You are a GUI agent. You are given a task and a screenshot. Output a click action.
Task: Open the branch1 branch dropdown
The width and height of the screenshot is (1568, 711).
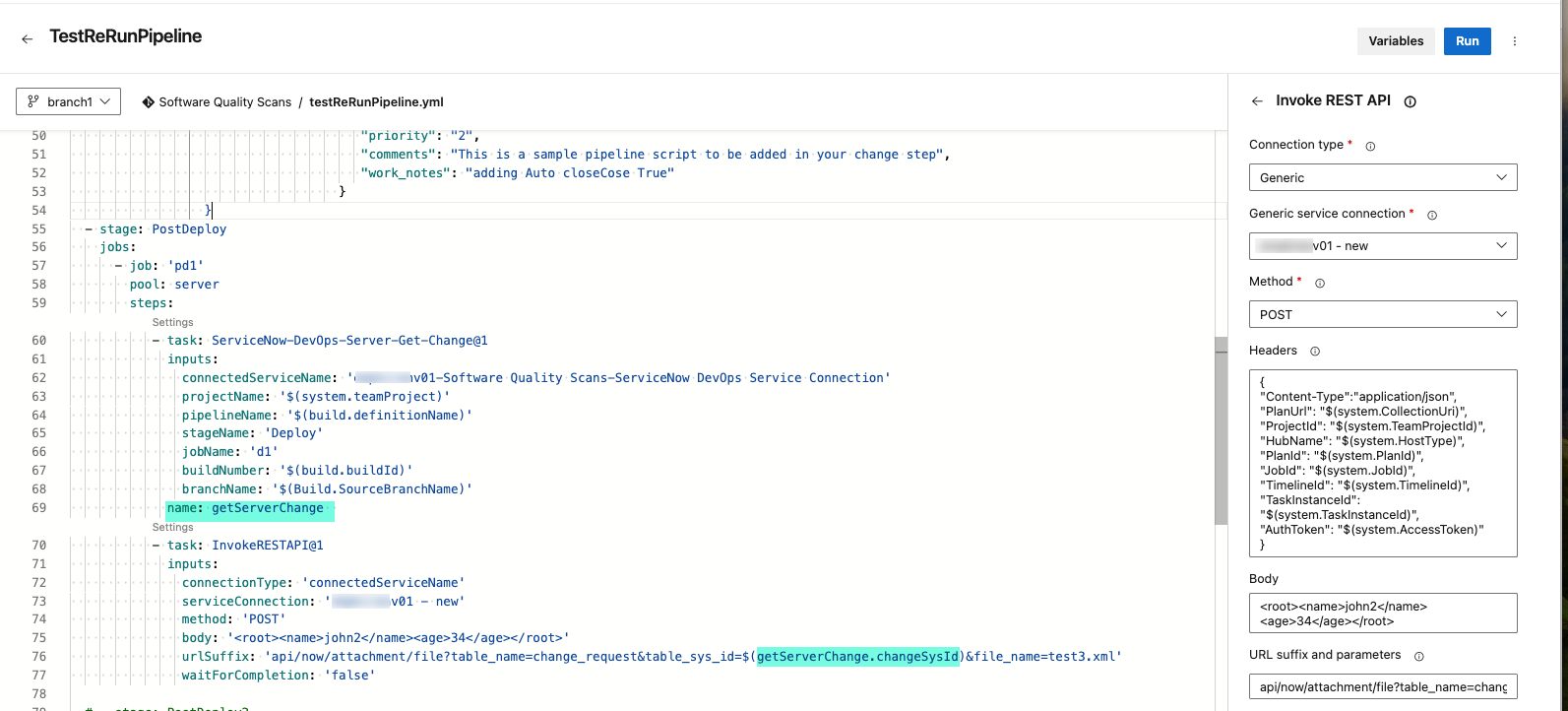coord(68,101)
